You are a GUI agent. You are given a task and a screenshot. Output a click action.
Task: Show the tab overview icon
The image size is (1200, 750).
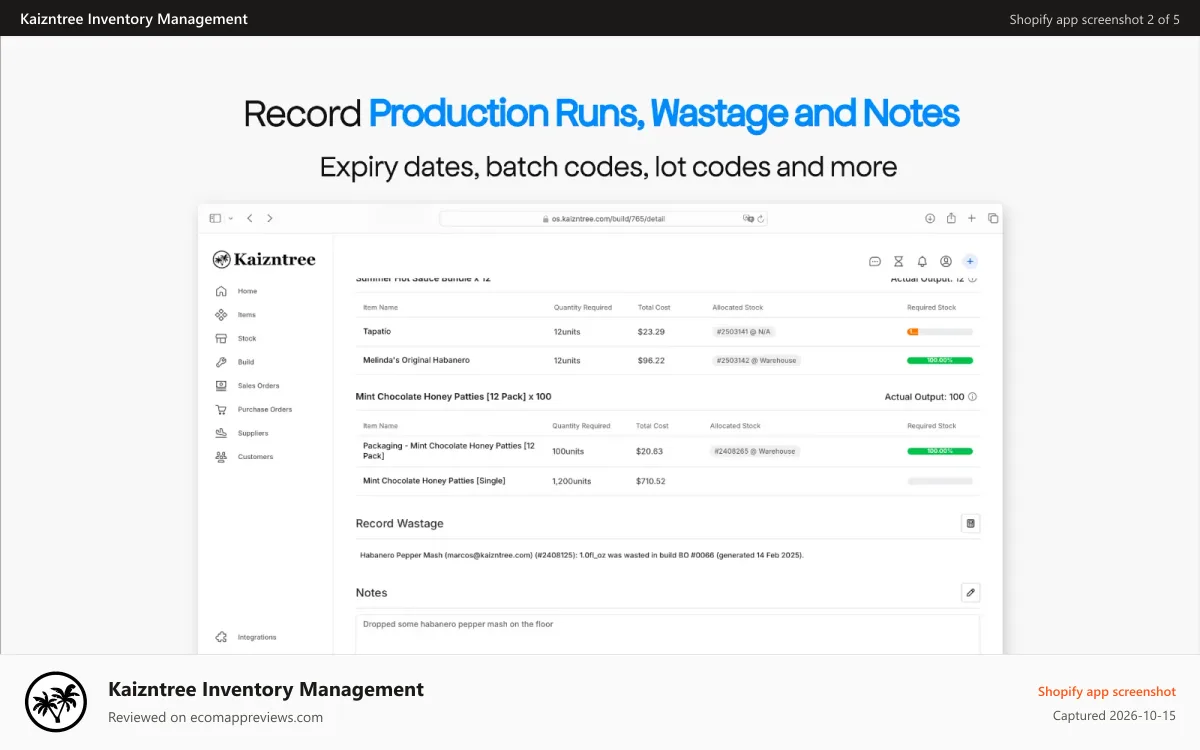[x=993, y=218]
